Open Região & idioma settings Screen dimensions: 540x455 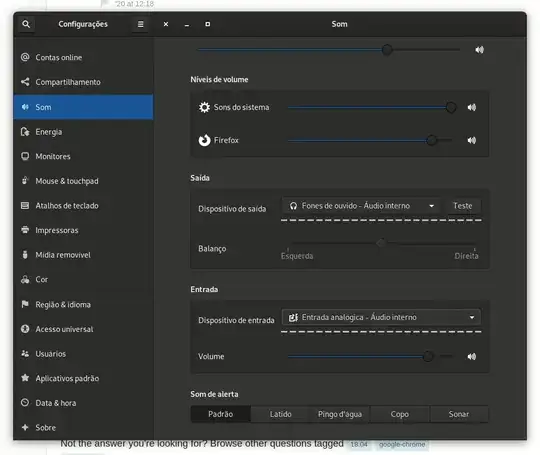[83, 304]
